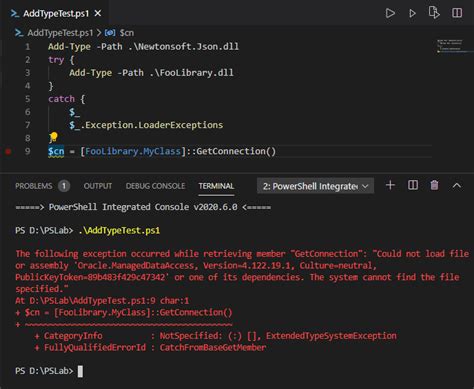Click the FullyQualifiedErrorId error line

150,348
